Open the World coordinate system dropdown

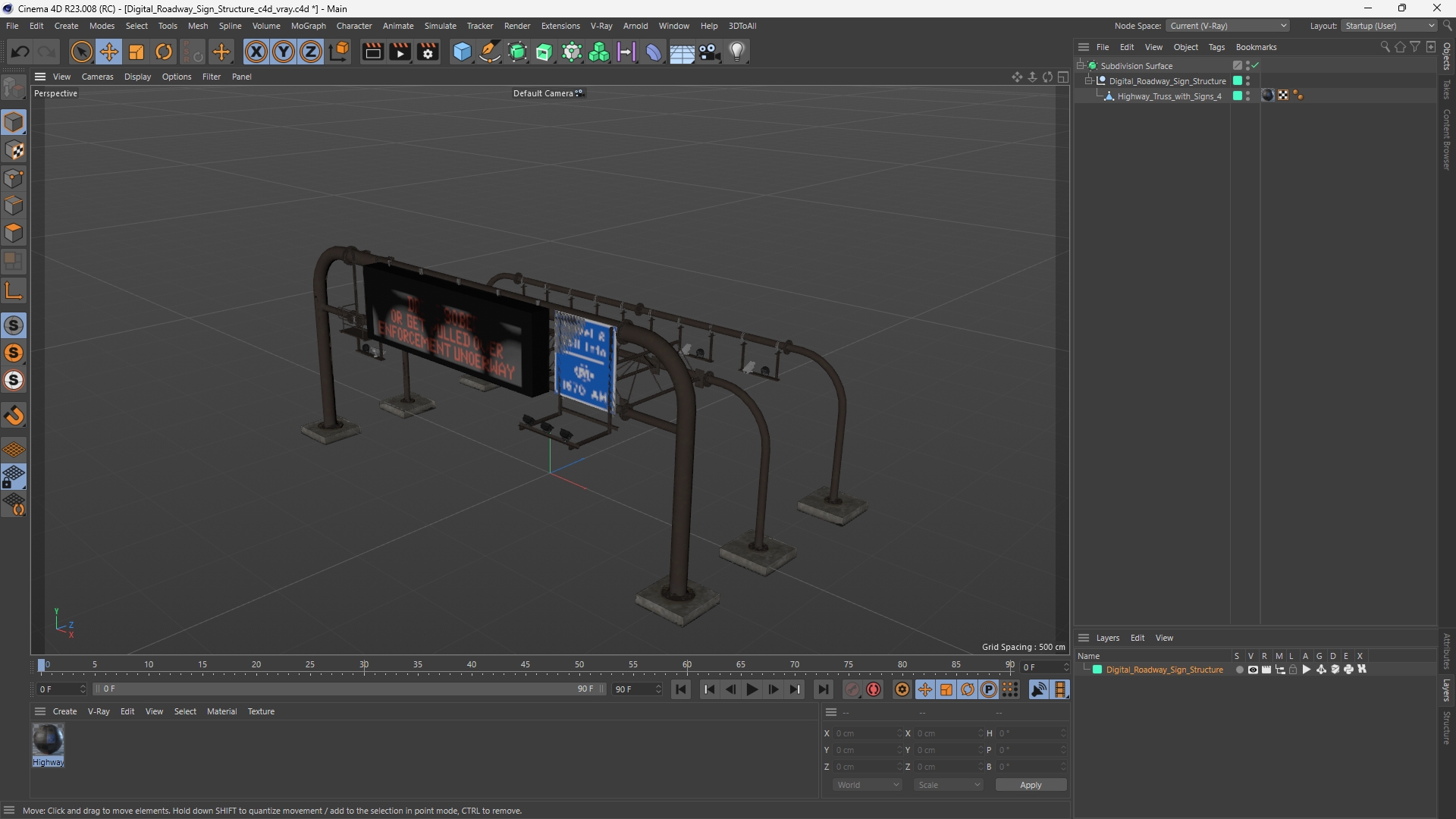868,785
